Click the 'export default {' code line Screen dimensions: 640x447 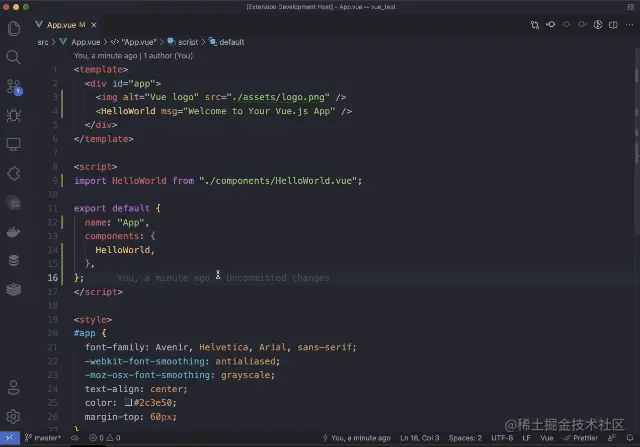[x=117, y=208]
